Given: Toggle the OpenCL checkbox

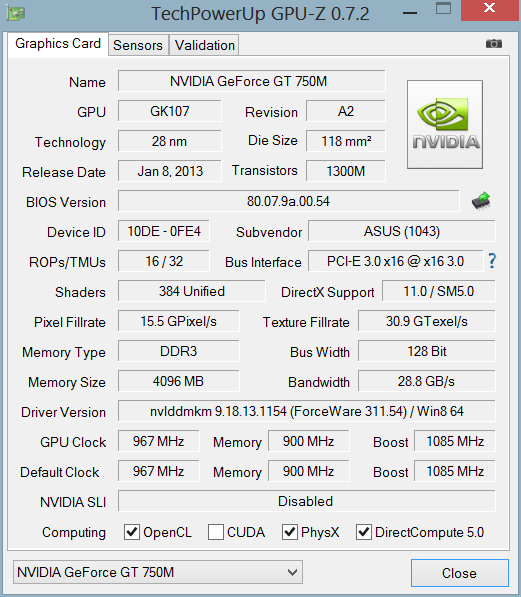Looking at the screenshot, I should [132, 532].
